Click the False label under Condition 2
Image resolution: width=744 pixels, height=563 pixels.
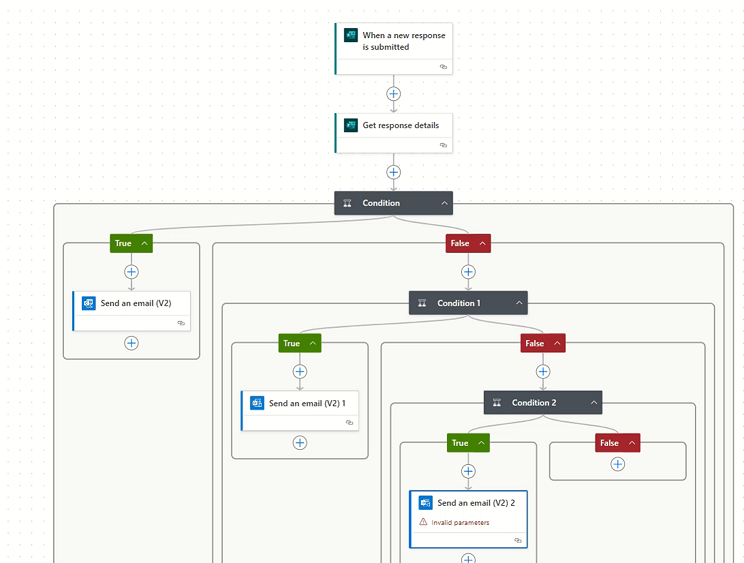609,443
